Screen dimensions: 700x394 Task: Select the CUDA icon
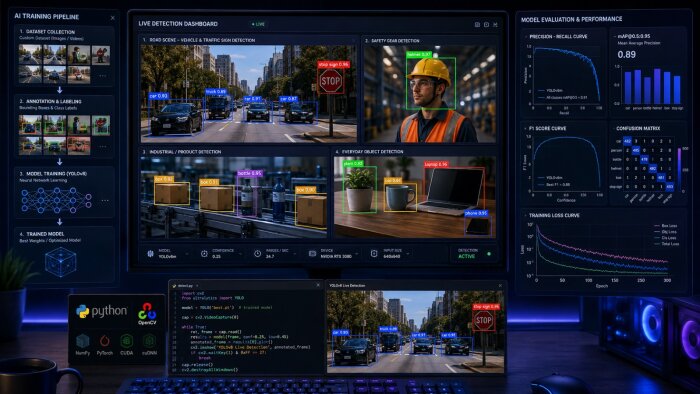pyautogui.click(x=126, y=341)
